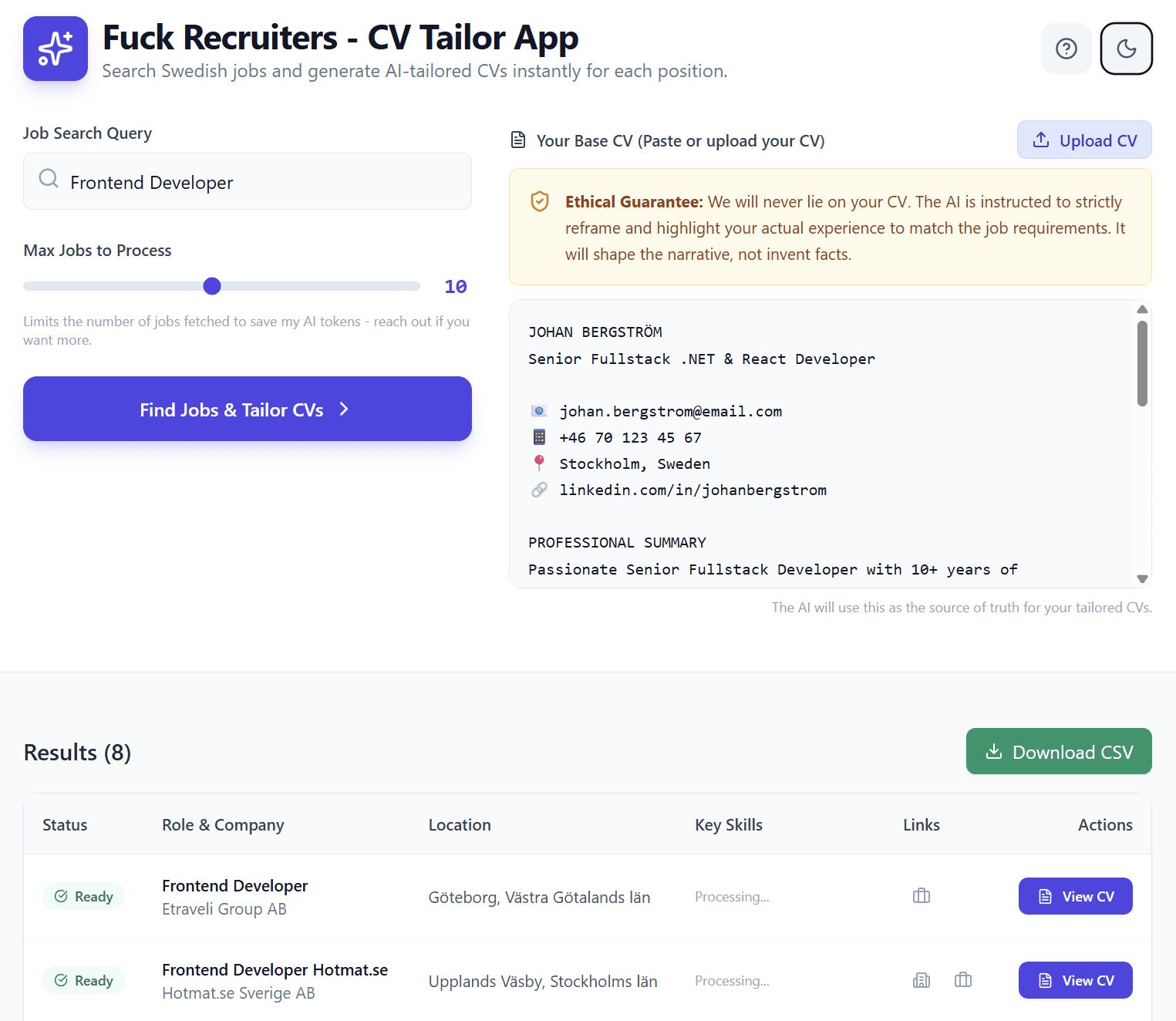Click the Etraveli Group AB company name
This screenshot has width=1176, height=1021.
224,908
